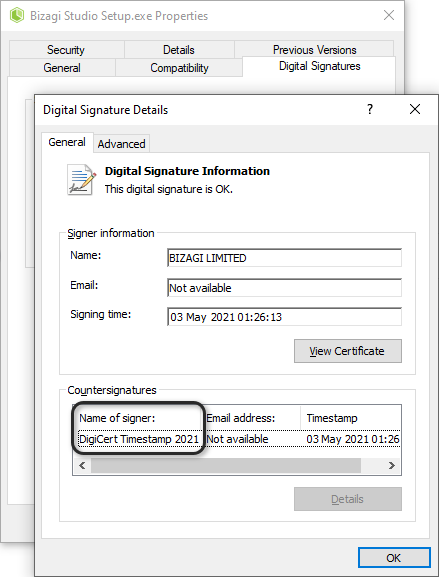Viewport: 439px width, 577px height.
Task: Open the Compatibility tab in Properties window
Action: [179, 68]
